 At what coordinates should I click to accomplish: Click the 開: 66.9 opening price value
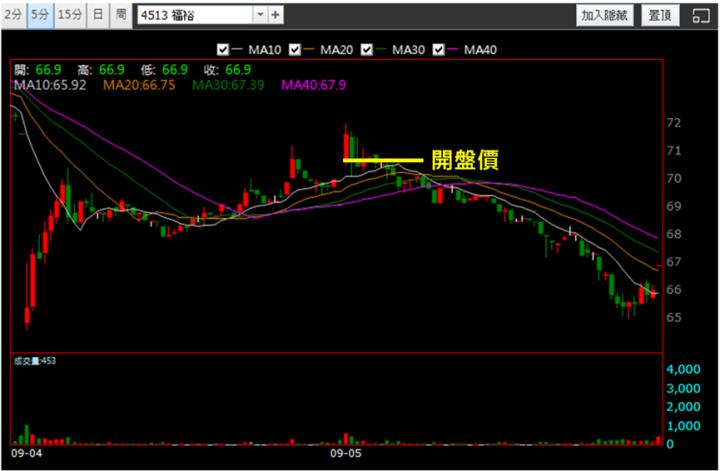38,70
